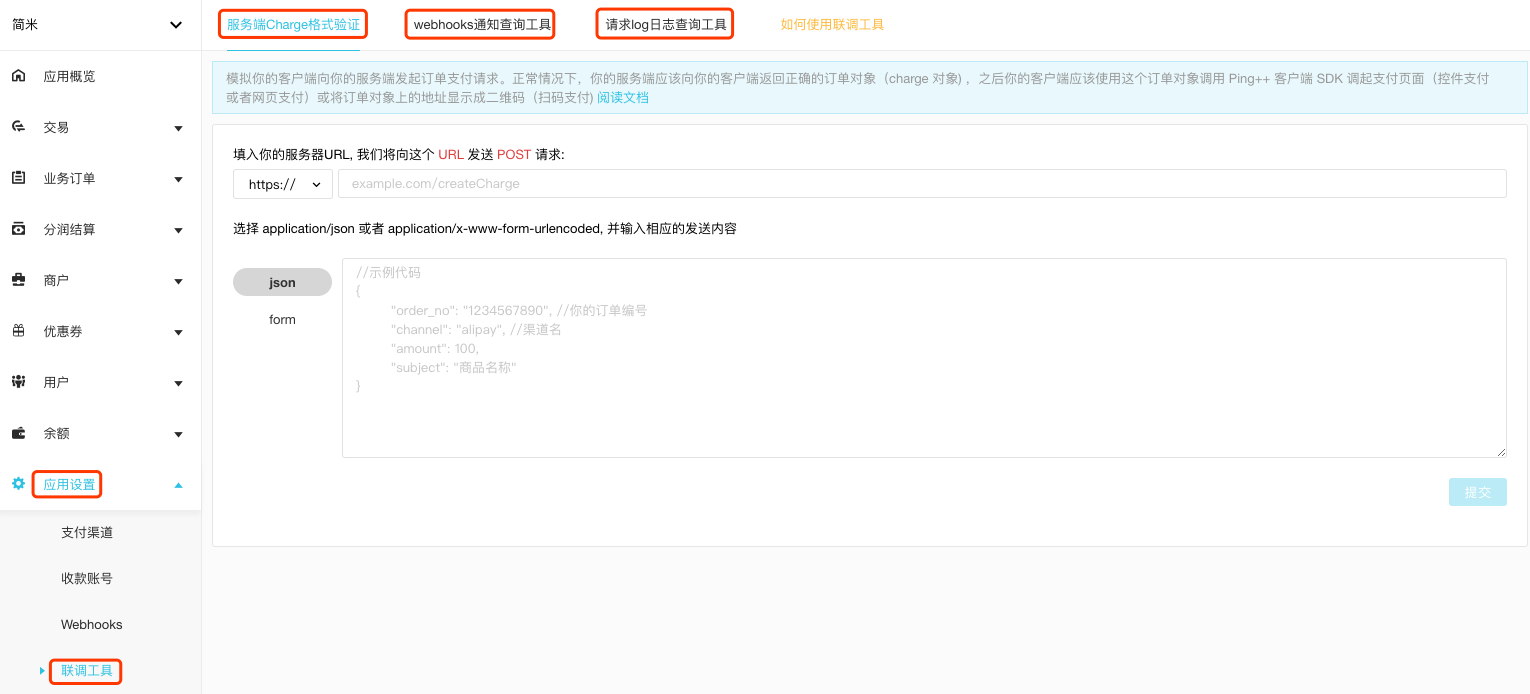Click the 业务订单 clipboard icon
The image size is (1530, 694).
pos(18,178)
